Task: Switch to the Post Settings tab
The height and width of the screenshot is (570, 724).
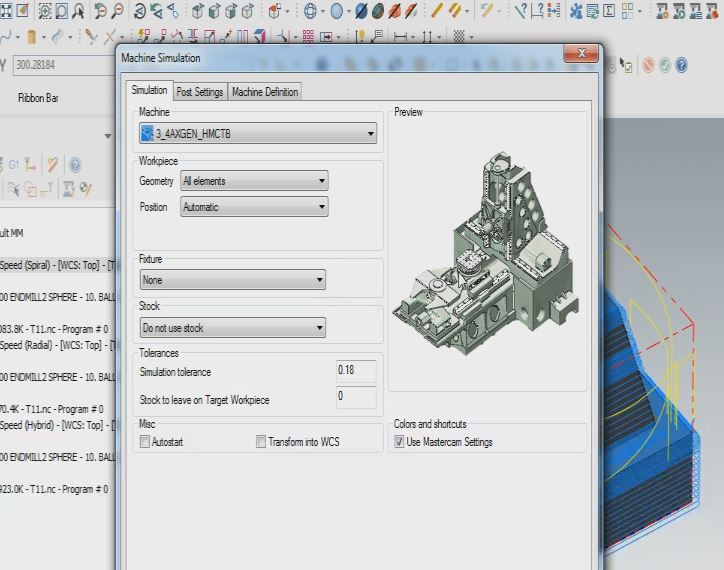Action: click(x=200, y=92)
